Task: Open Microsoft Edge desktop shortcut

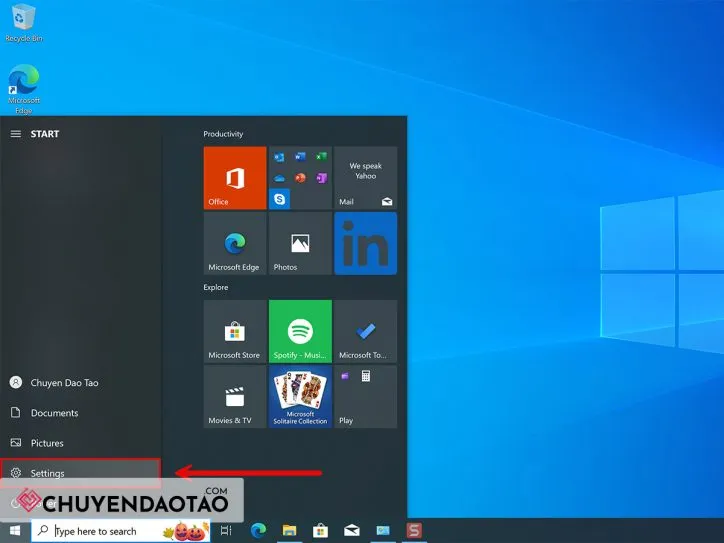Action: (x=24, y=90)
